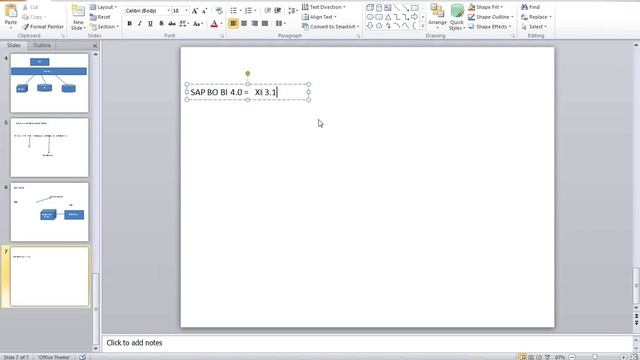Click the spell check status icon

[82, 357]
